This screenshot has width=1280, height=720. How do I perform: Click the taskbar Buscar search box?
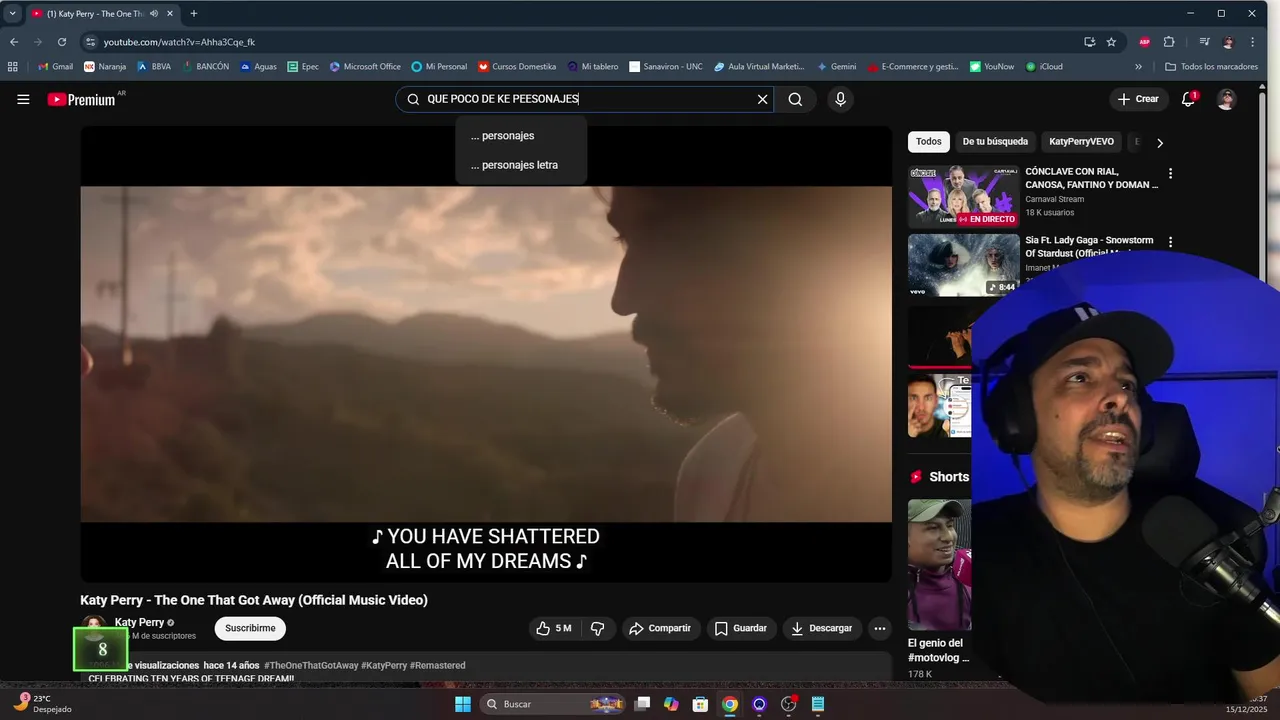tap(555, 704)
